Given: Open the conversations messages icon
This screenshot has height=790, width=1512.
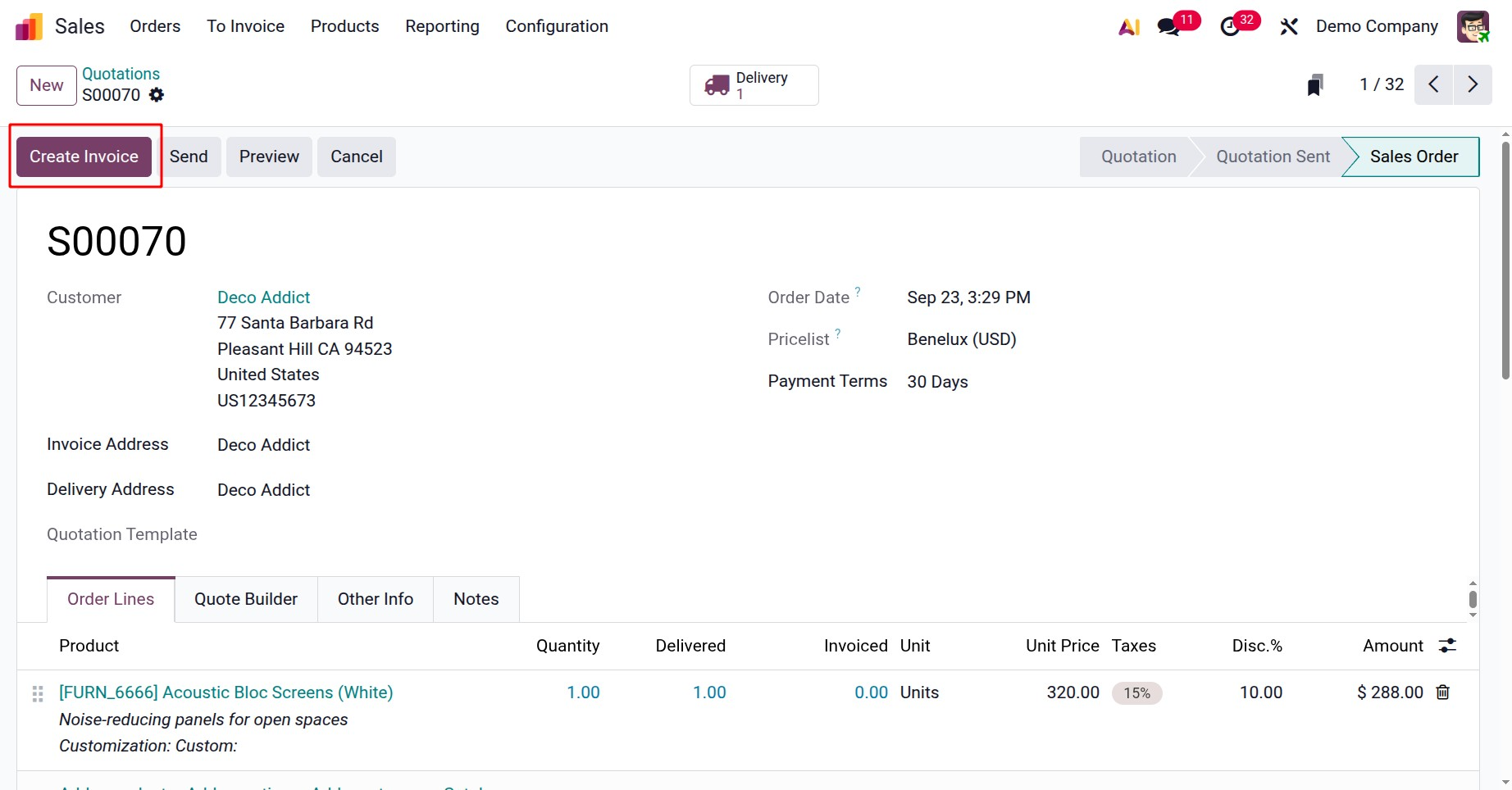Looking at the screenshot, I should pos(1168,27).
